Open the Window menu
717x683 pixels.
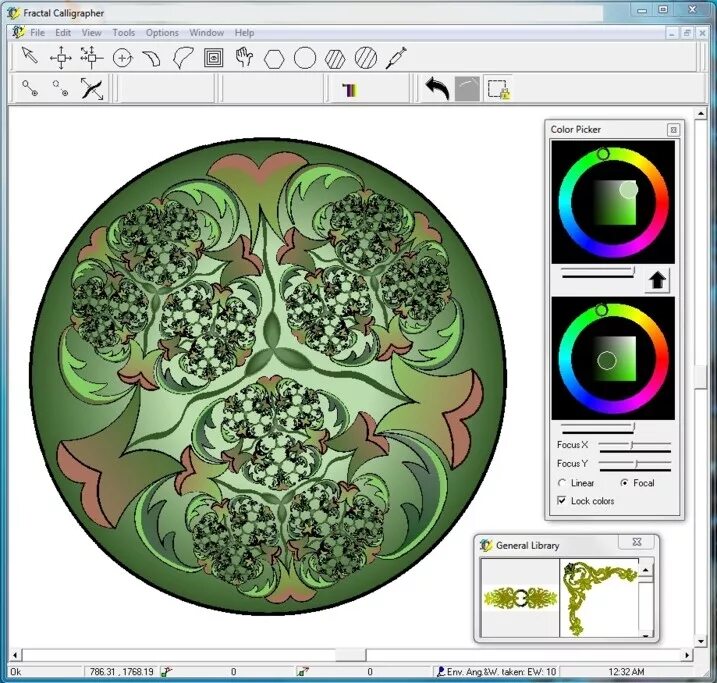click(207, 33)
